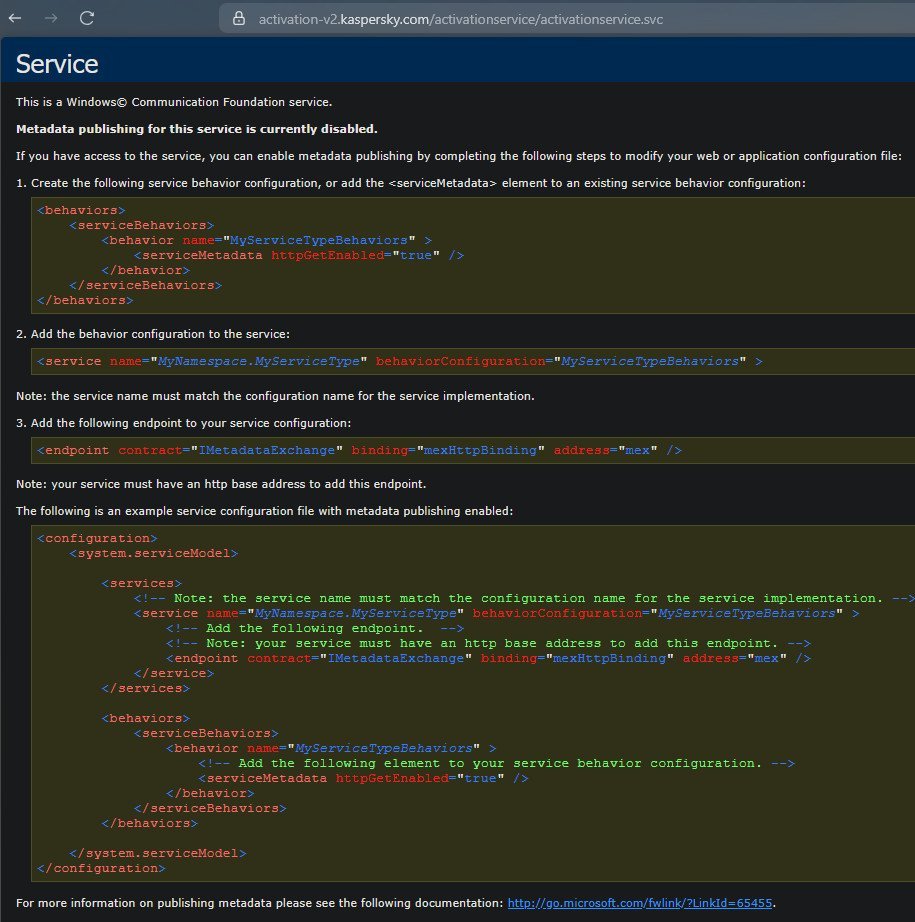The height and width of the screenshot is (922, 915).
Task: Click the opening "<configuration>" tag line
Action: pos(97,538)
